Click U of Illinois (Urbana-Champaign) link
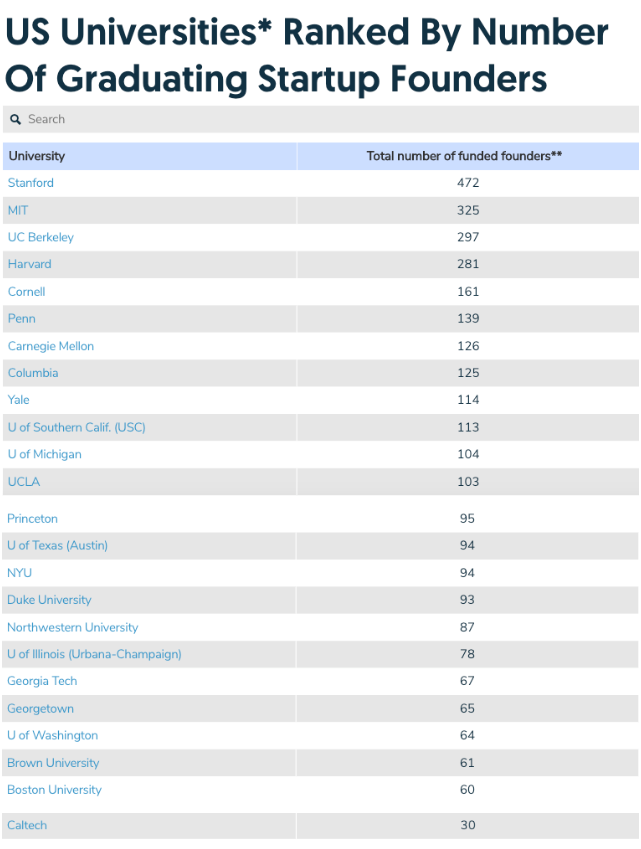 [x=94, y=654]
